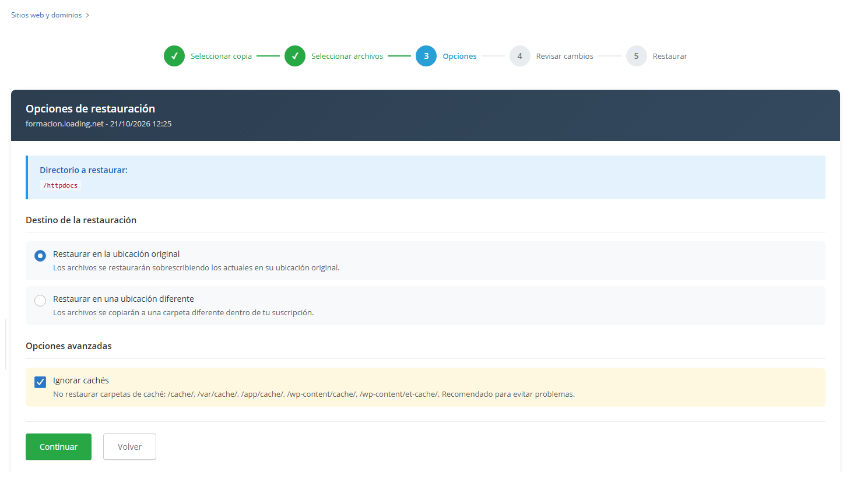Image resolution: width=850 pixels, height=483 pixels.
Task: Select the 'Restaurar' step label
Action: click(x=669, y=56)
